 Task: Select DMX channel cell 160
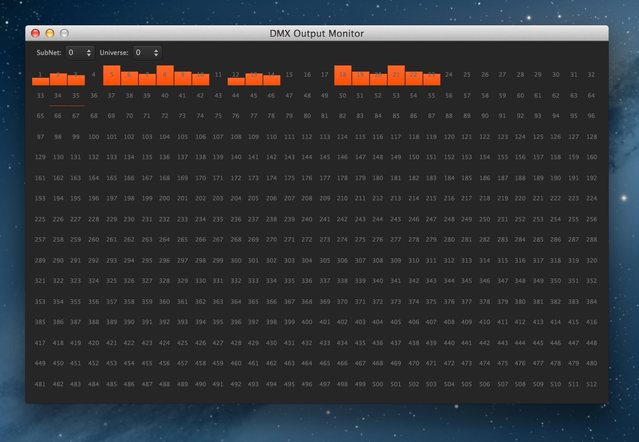point(591,157)
